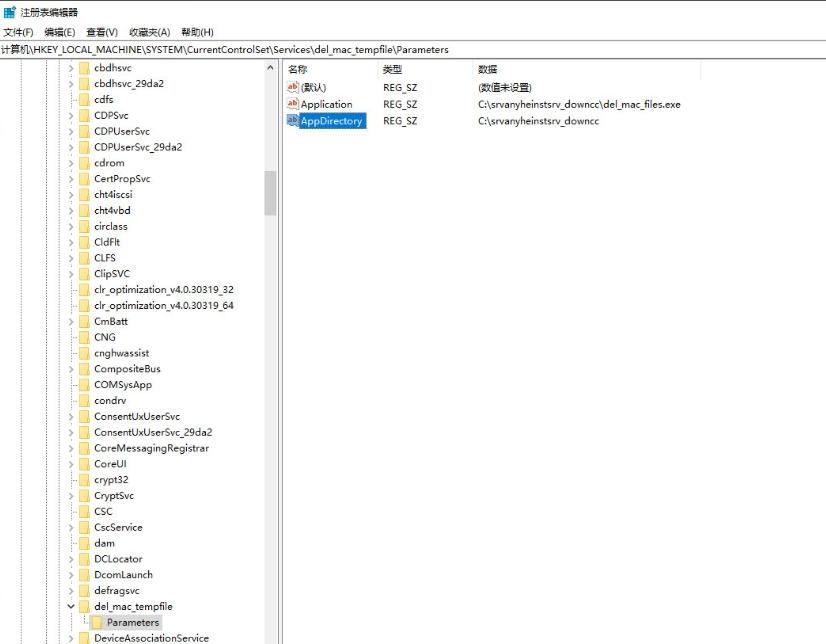The height and width of the screenshot is (644, 826).
Task: Select the clr_optimization_v4.0.30319_64 key
Action: [x=163, y=305]
